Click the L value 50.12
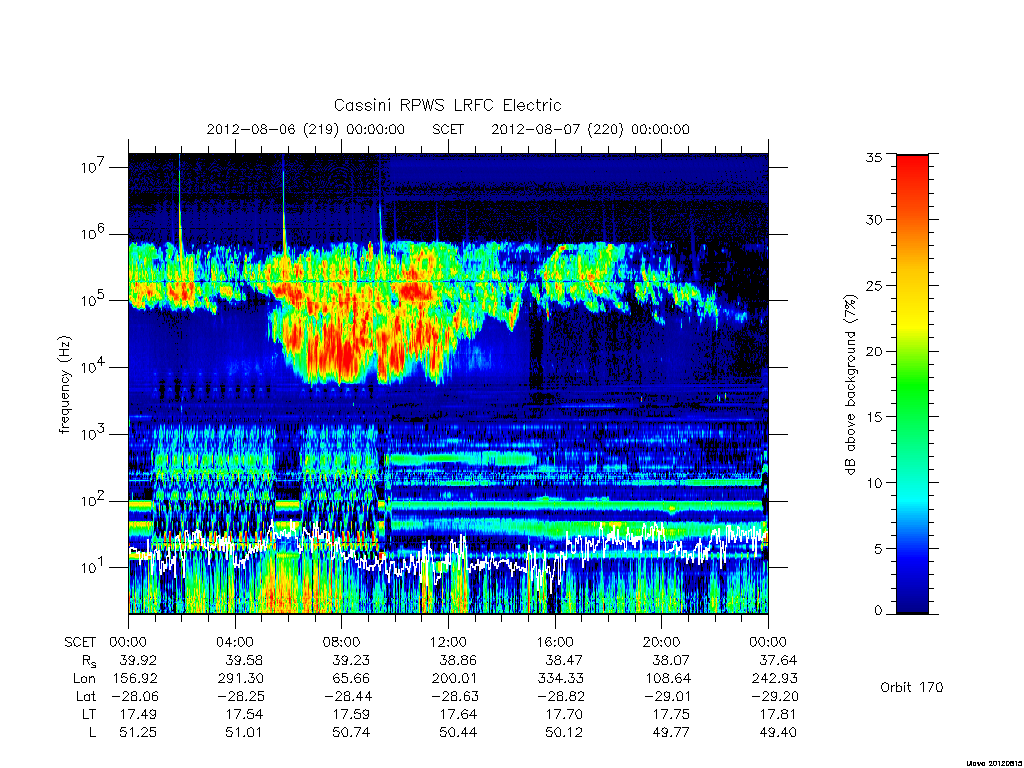1024x768 pixels. 564,732
